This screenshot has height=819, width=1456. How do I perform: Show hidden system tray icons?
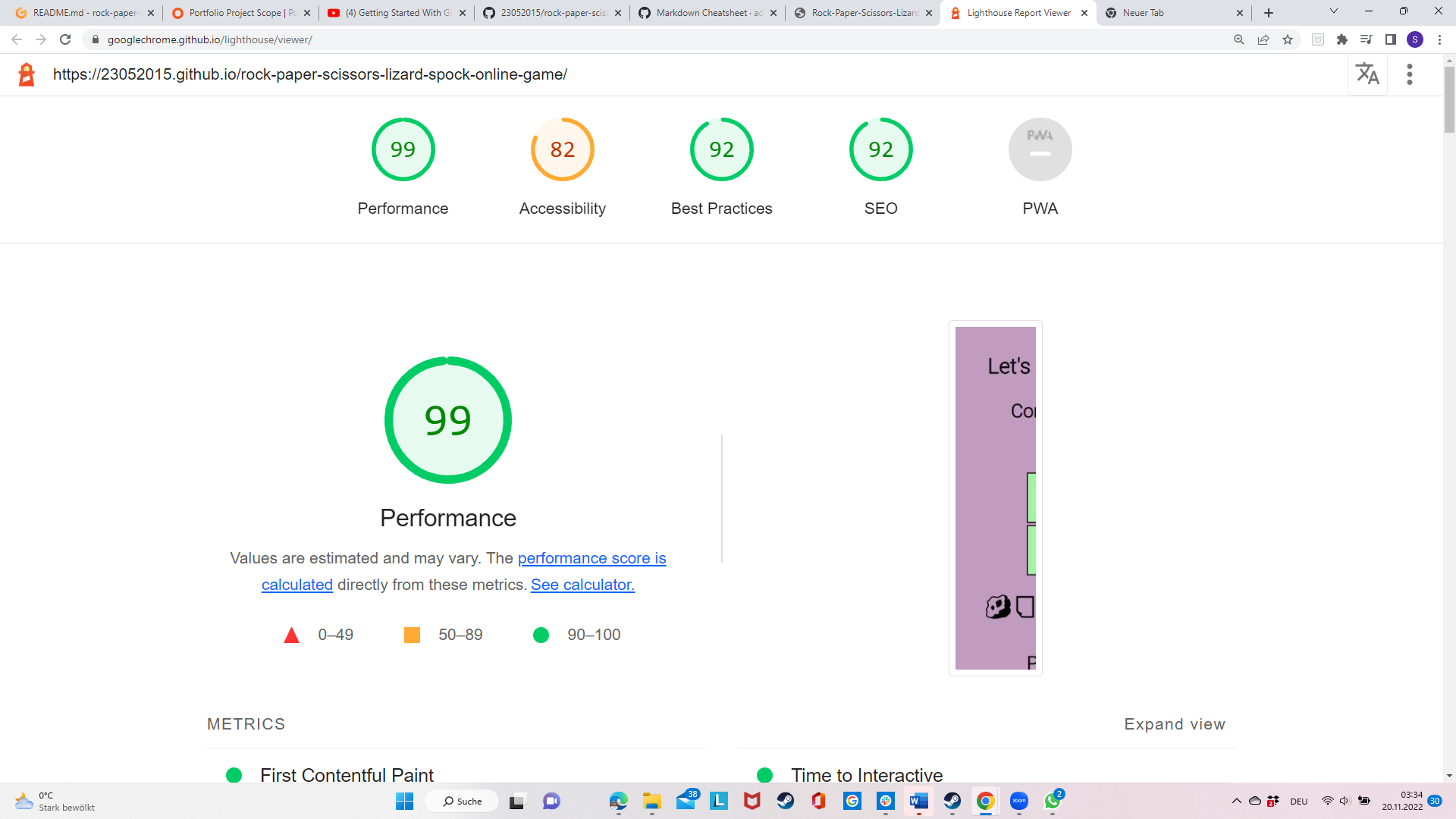pyautogui.click(x=1236, y=801)
